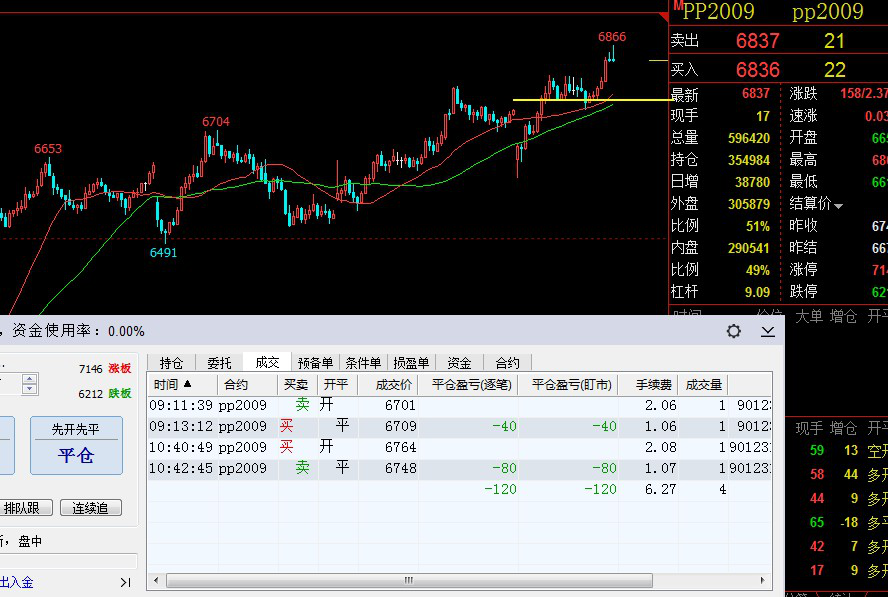Image resolution: width=888 pixels, height=597 pixels.
Task: Collapse the trading panel with chevron icon
Action: click(x=767, y=331)
